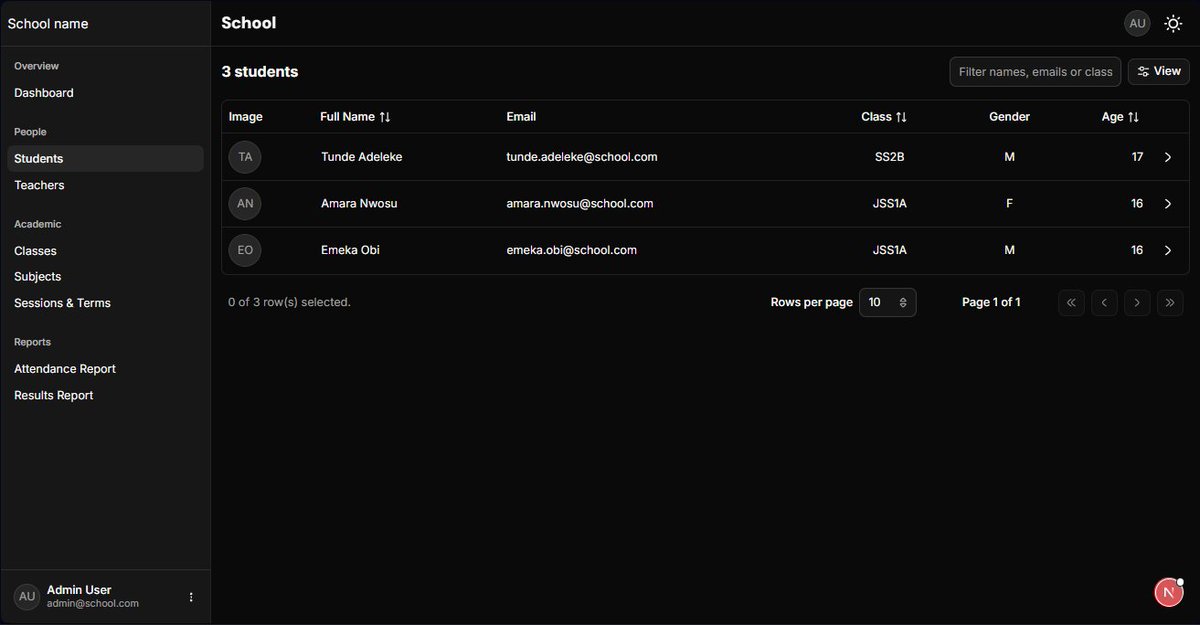
Task: Focus the filter names, emails or class field
Action: pos(1035,72)
